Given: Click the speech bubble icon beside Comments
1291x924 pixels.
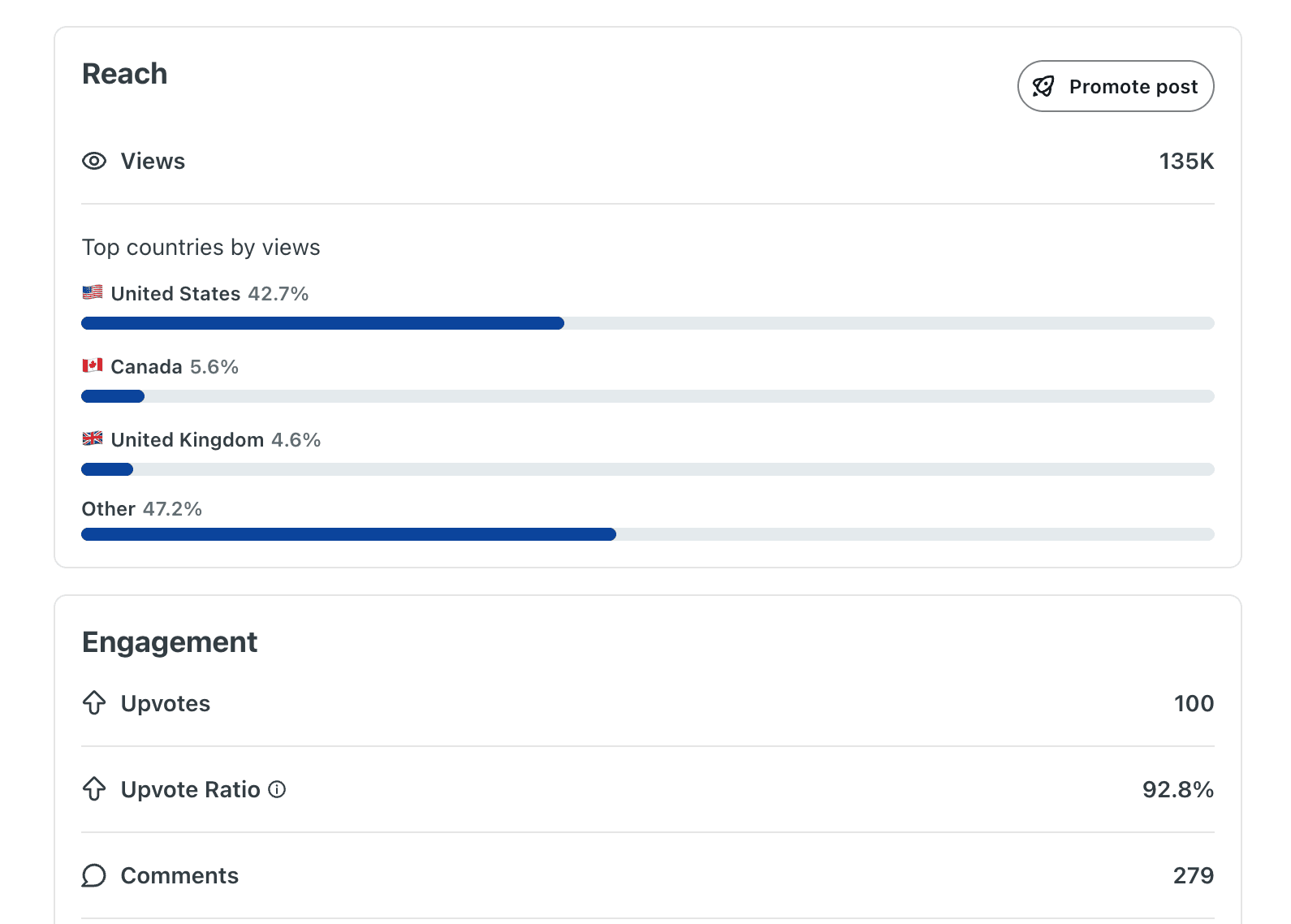Looking at the screenshot, I should point(94,875).
